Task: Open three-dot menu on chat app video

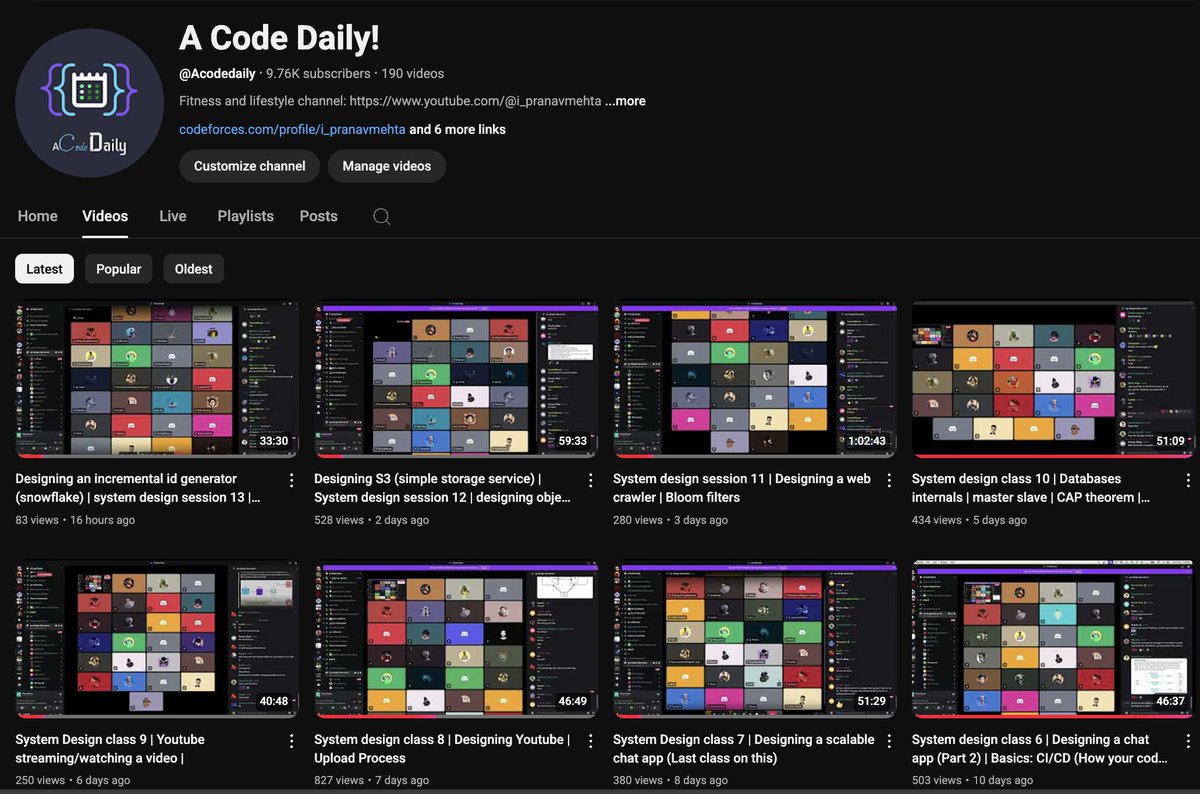Action: point(1188,741)
